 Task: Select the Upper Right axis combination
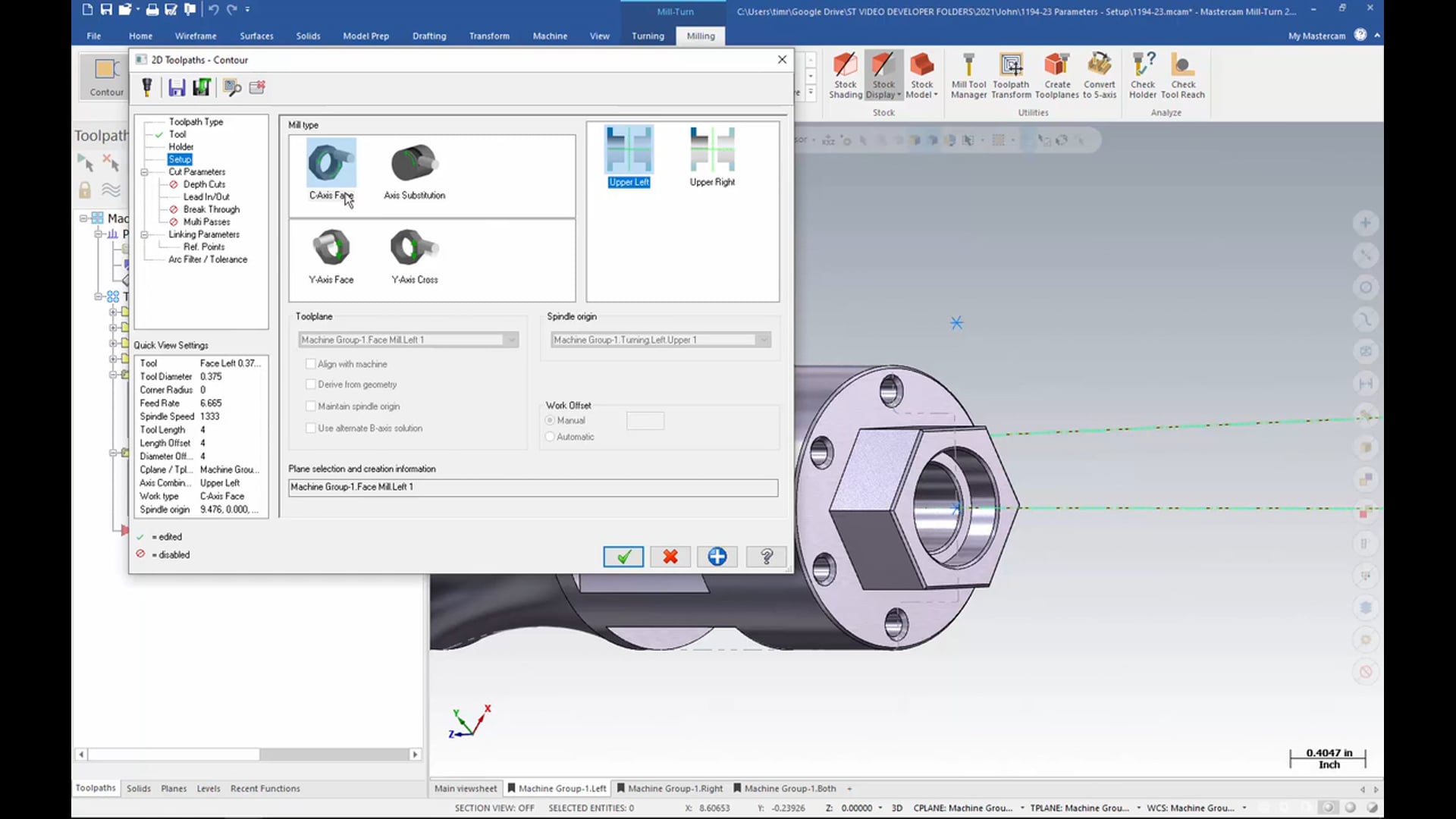coord(712,156)
